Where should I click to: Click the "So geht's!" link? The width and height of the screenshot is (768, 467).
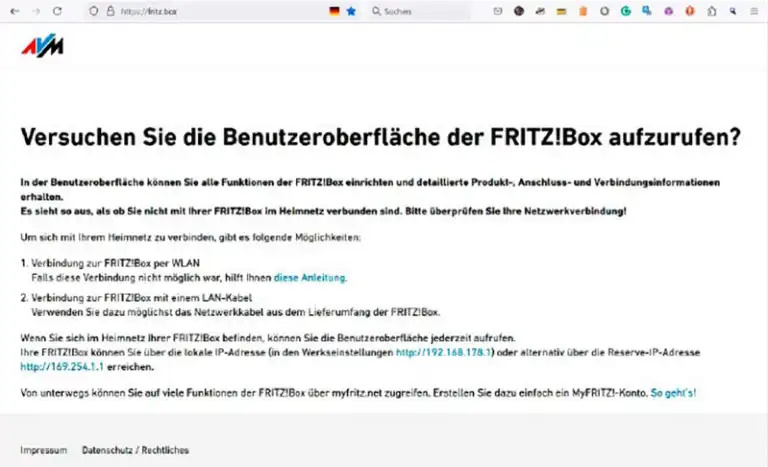(673, 393)
